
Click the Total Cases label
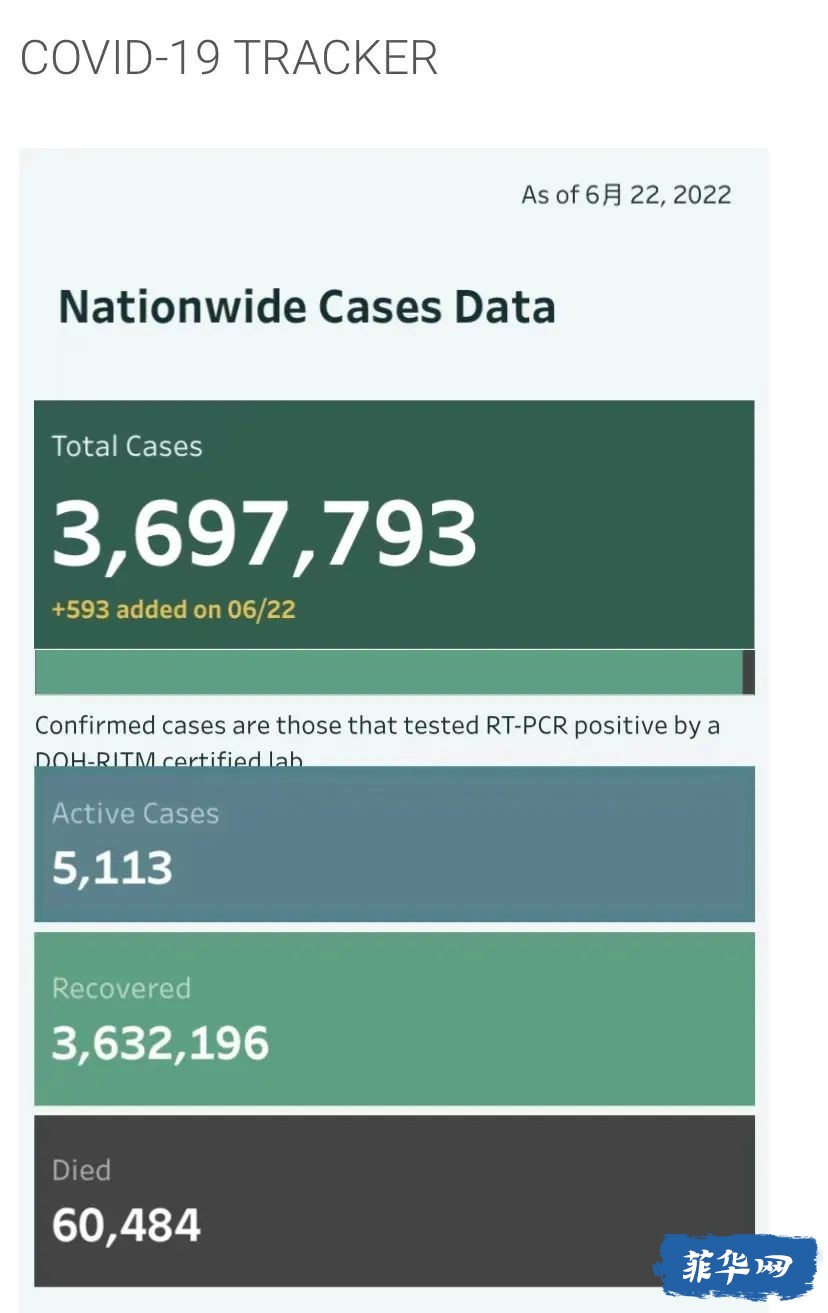[127, 446]
